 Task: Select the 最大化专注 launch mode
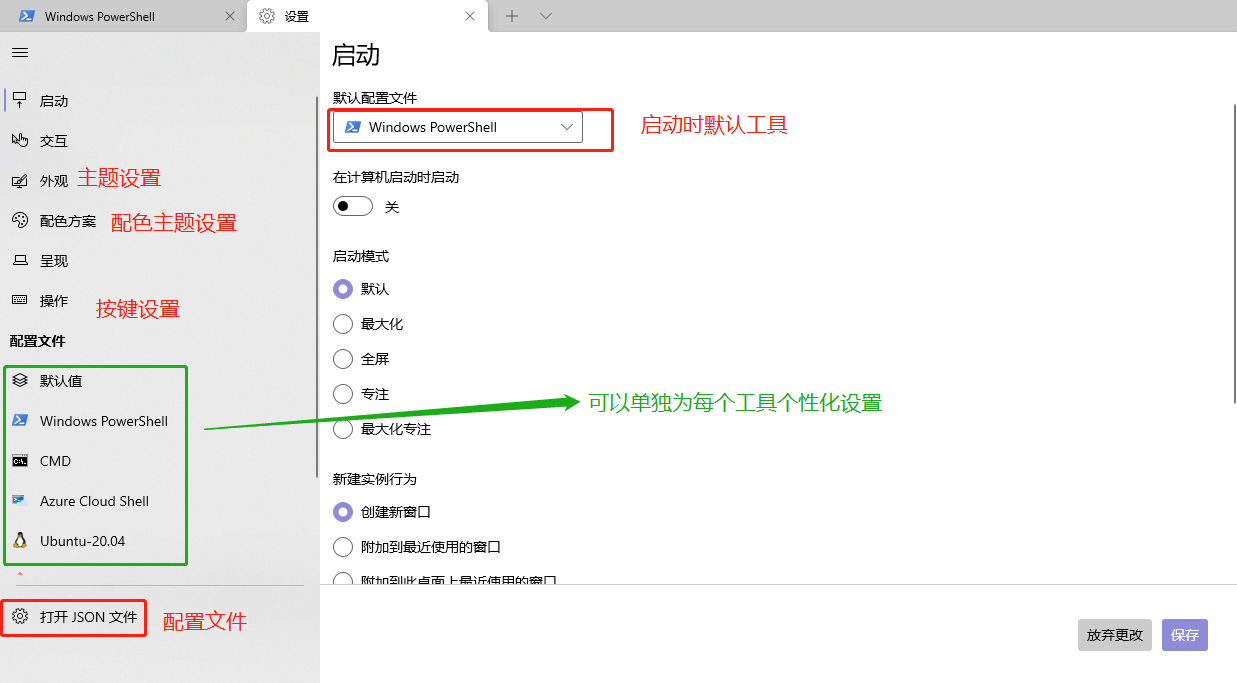point(343,429)
